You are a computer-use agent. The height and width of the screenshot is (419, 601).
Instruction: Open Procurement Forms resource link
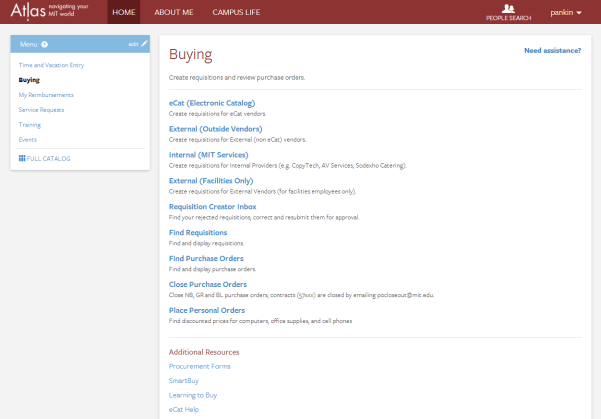coord(199,367)
